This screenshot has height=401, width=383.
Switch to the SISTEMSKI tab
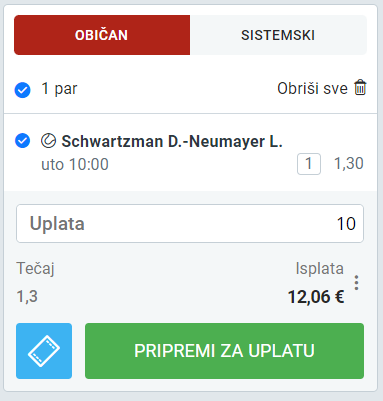point(278,35)
